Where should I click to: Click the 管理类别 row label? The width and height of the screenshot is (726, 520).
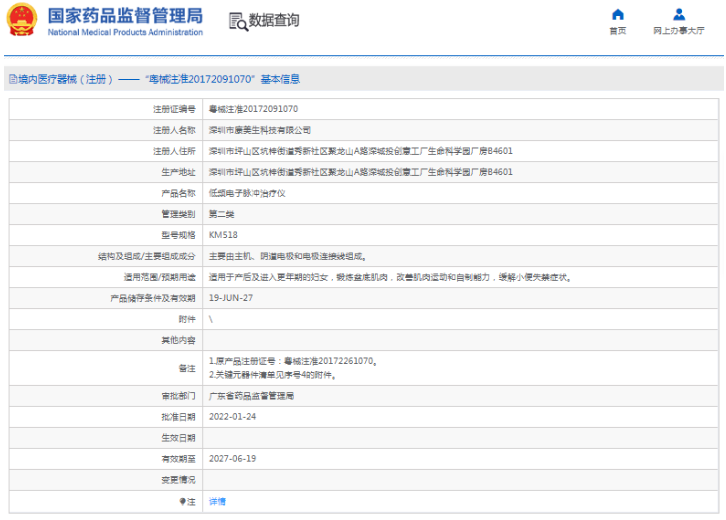tap(179, 214)
